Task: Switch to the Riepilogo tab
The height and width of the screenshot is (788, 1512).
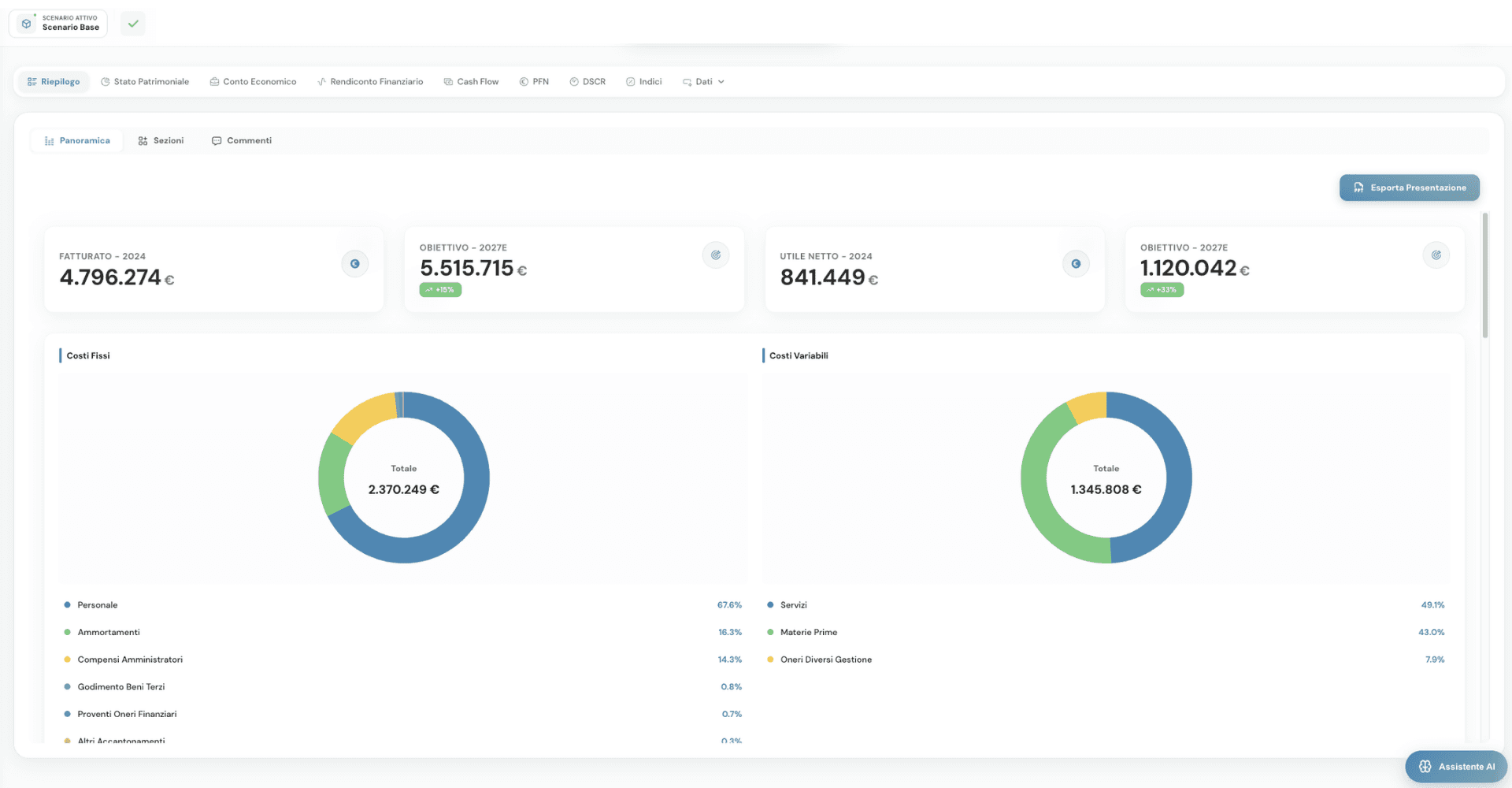Action: pyautogui.click(x=54, y=82)
